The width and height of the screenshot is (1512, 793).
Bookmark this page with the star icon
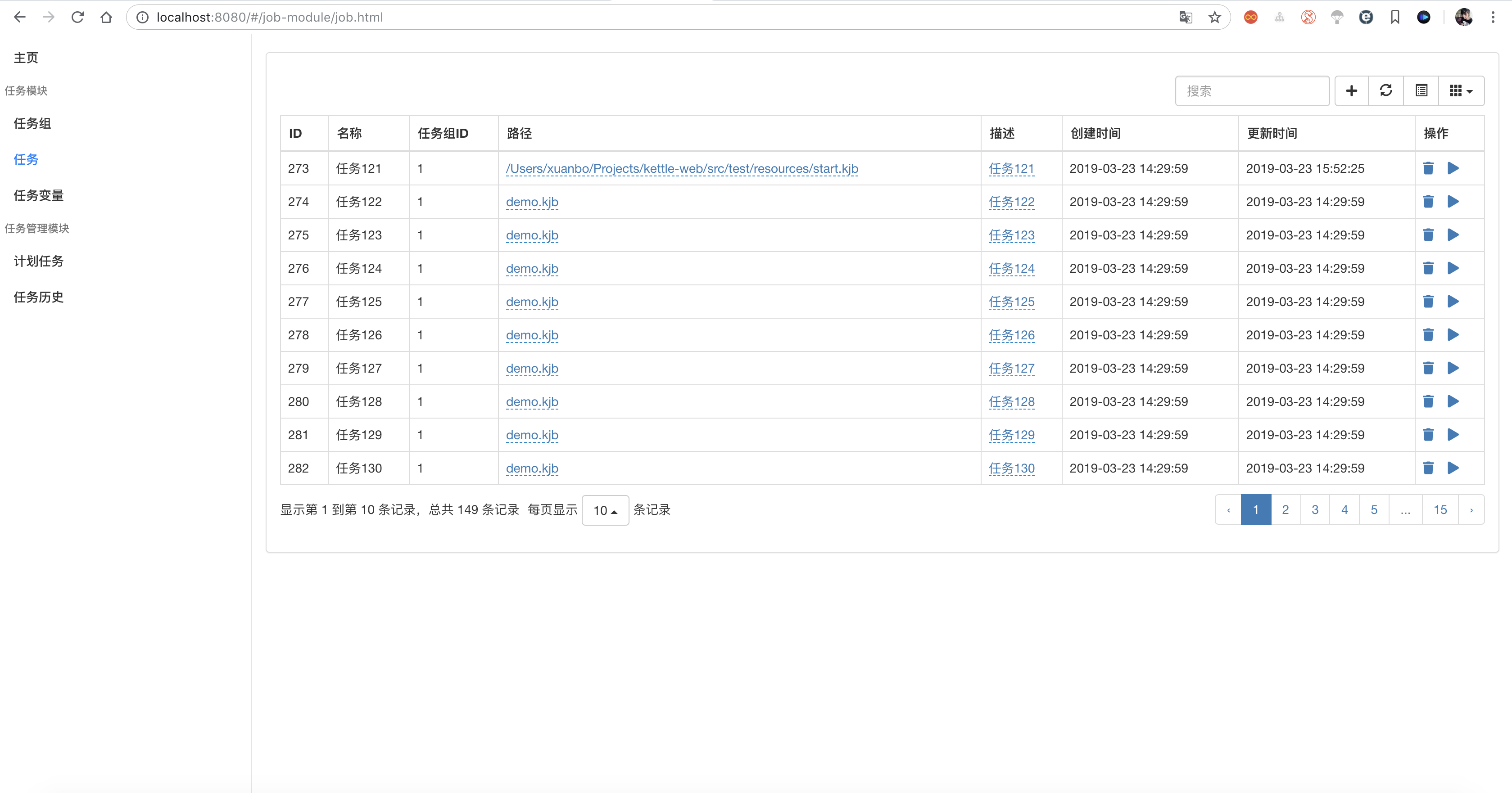click(x=1215, y=17)
